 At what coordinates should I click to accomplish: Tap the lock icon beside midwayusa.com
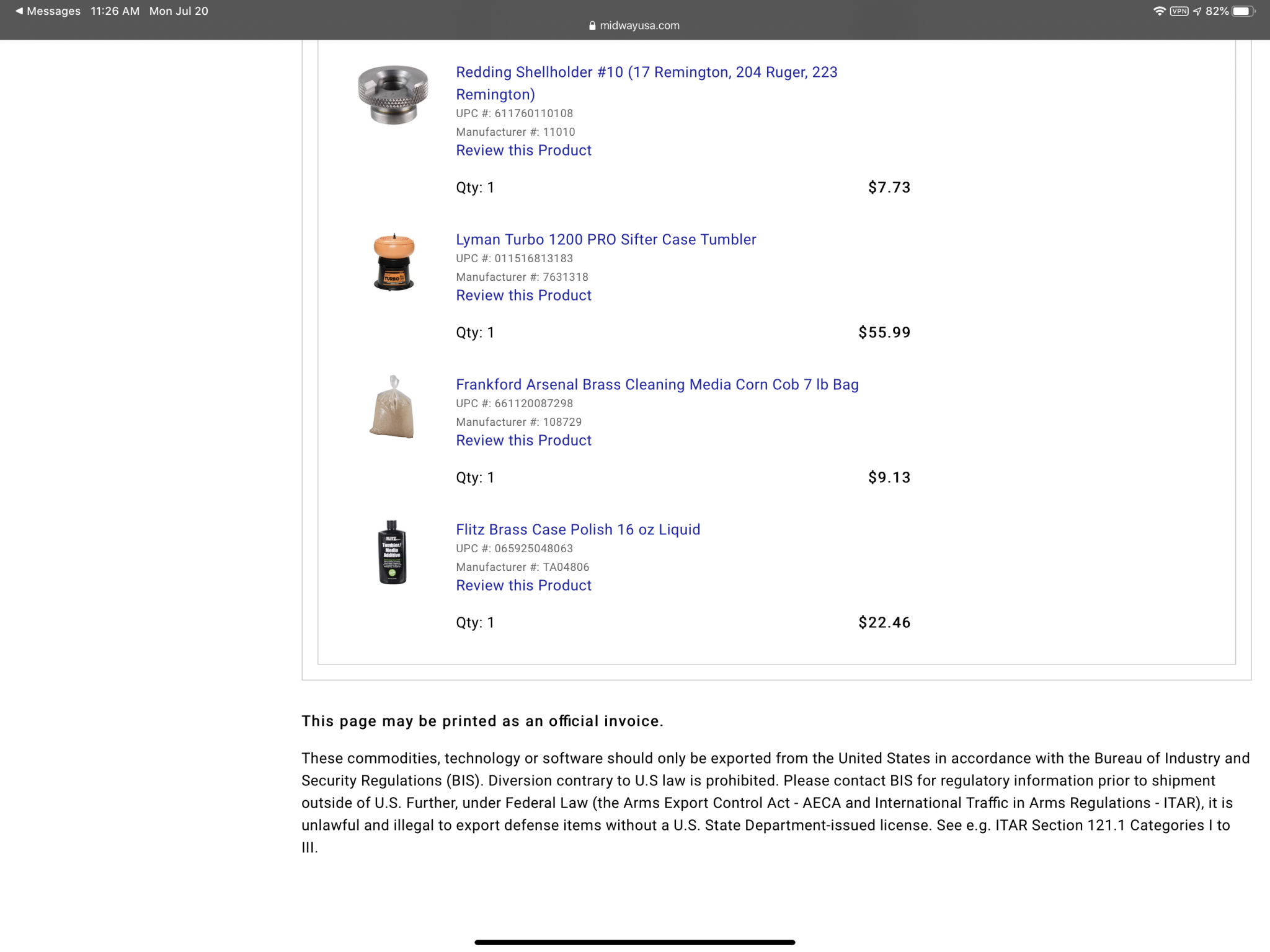pyautogui.click(x=592, y=25)
